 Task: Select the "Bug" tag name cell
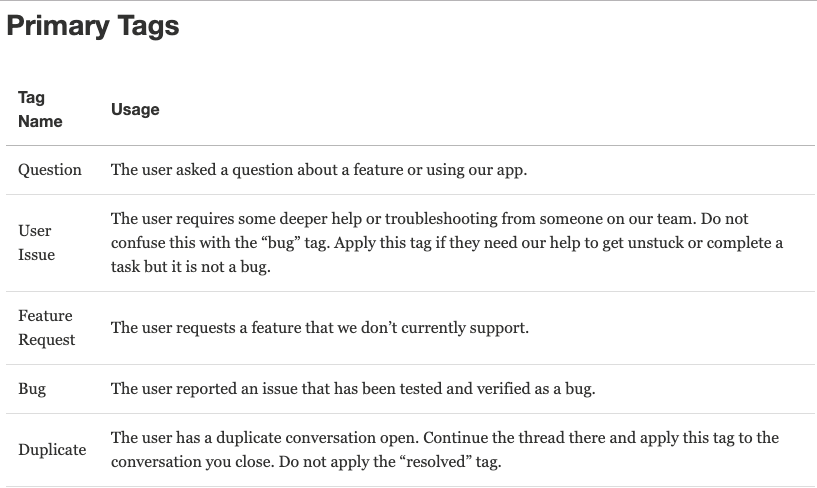pos(32,388)
